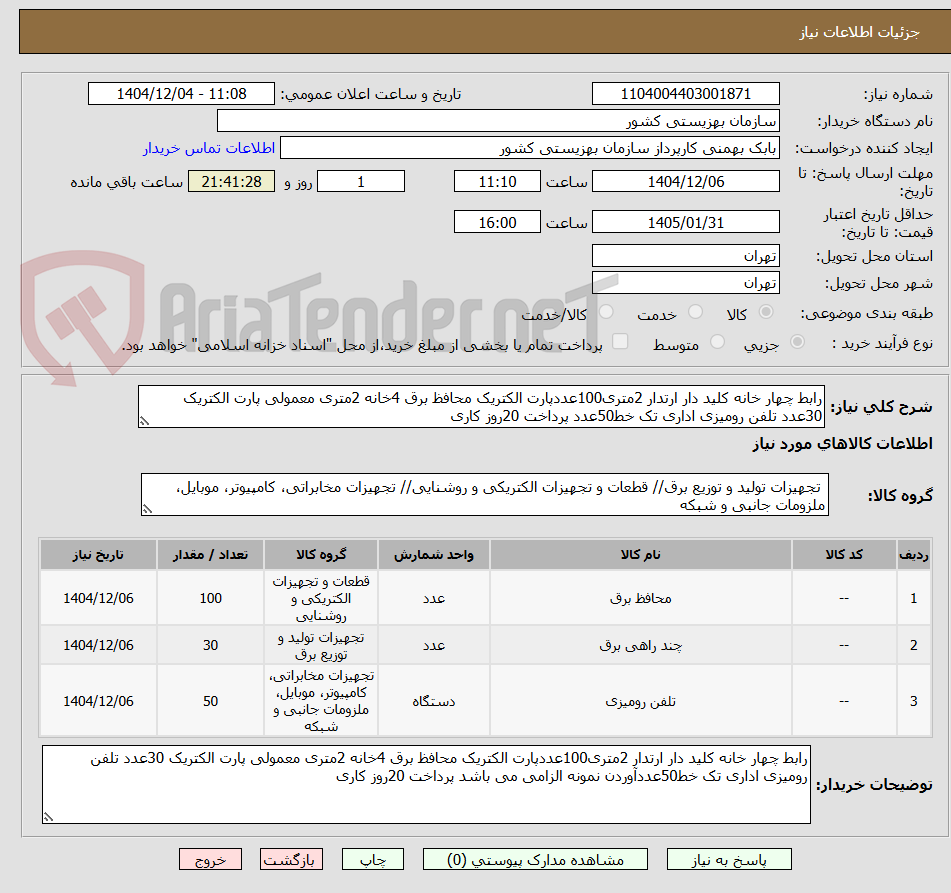Click quantity 30 in row 2

[x=210, y=645]
